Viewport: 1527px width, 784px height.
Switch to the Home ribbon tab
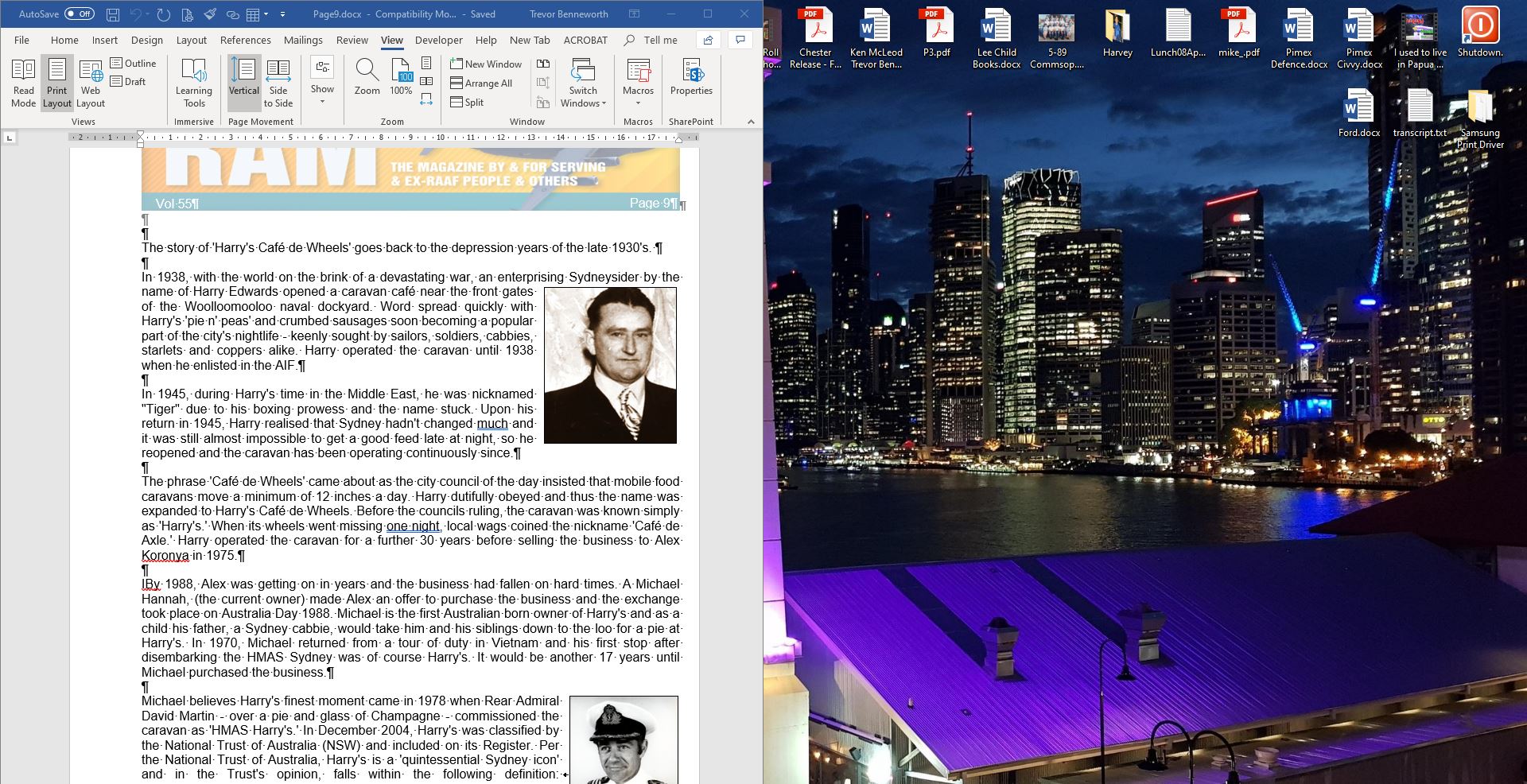pyautogui.click(x=64, y=40)
